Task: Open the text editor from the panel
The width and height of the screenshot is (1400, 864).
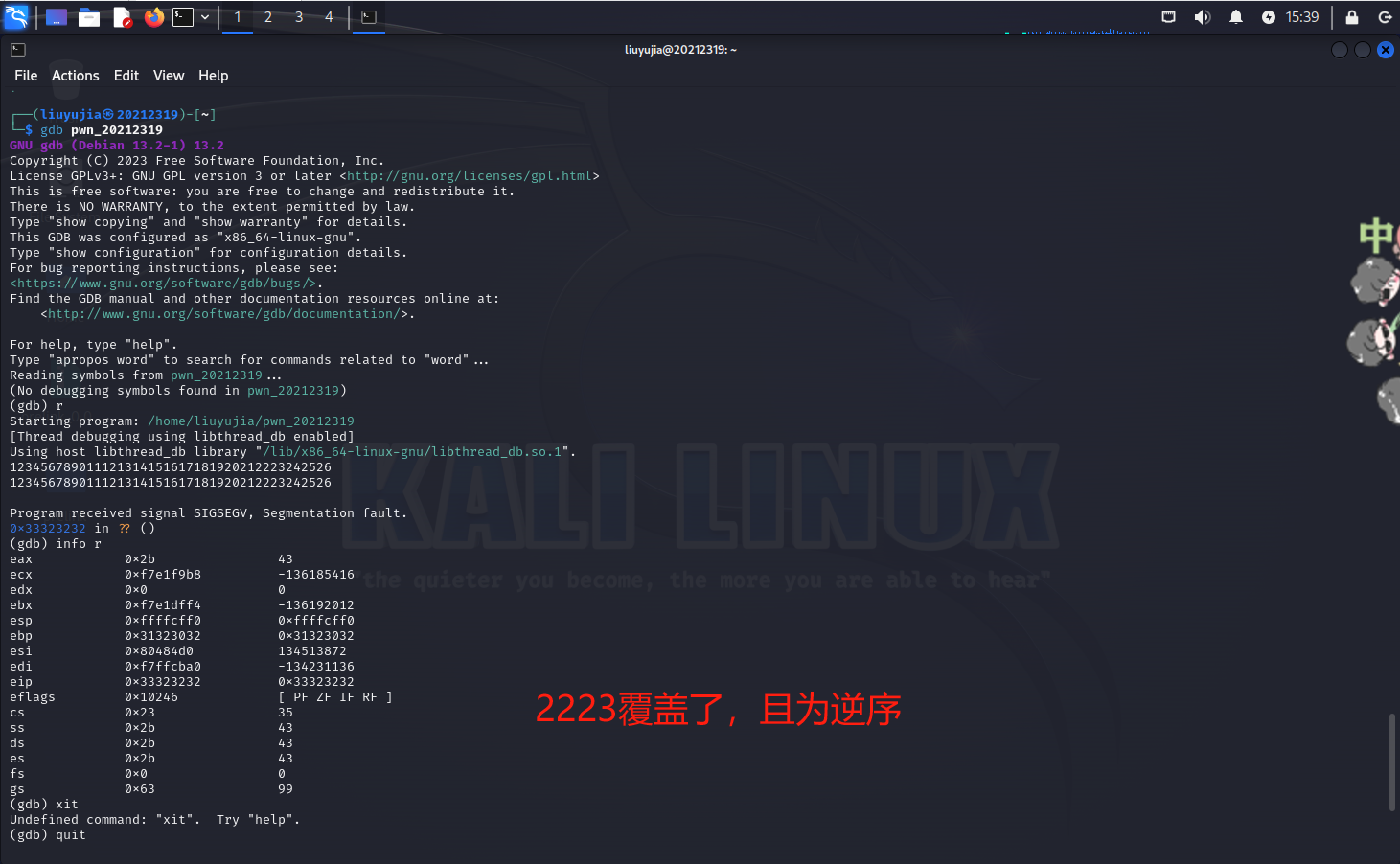Action: coord(122,16)
